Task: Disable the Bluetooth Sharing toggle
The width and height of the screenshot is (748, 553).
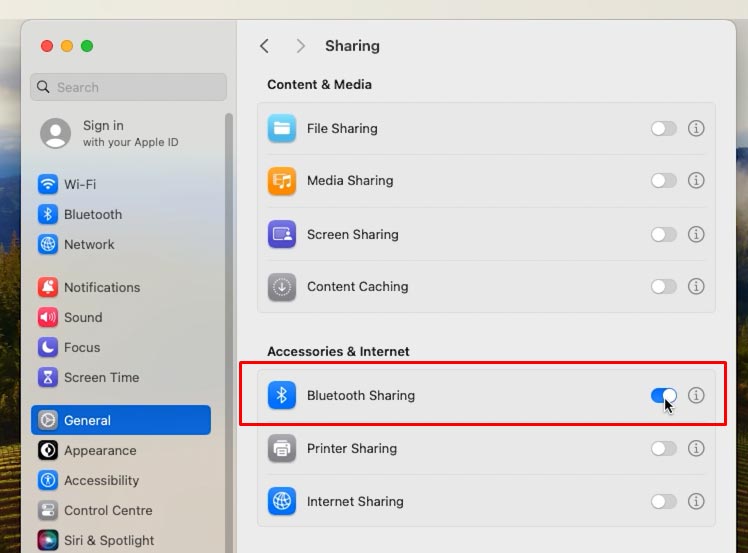Action: click(x=664, y=395)
